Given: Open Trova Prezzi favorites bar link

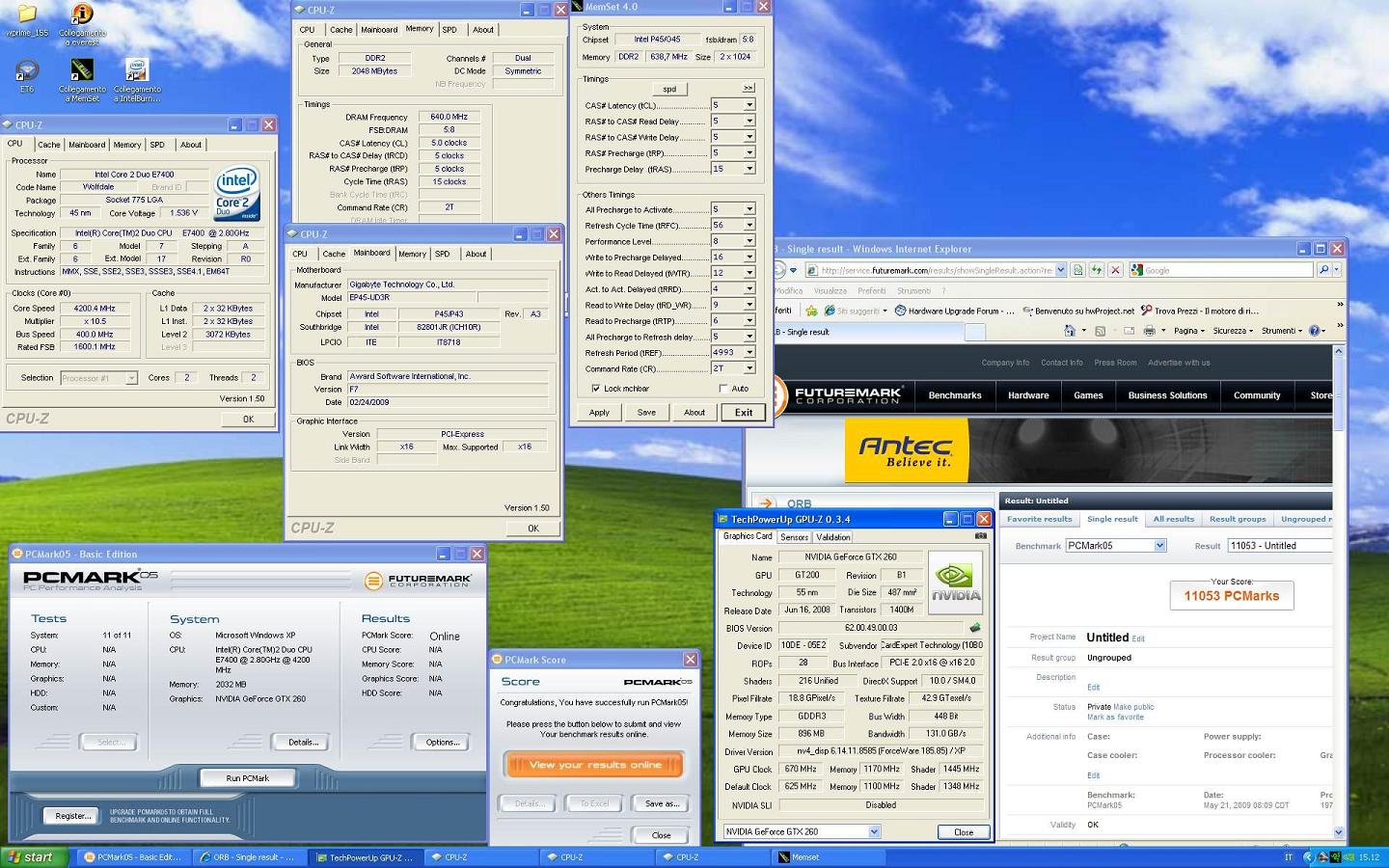Looking at the screenshot, I should point(1199,311).
